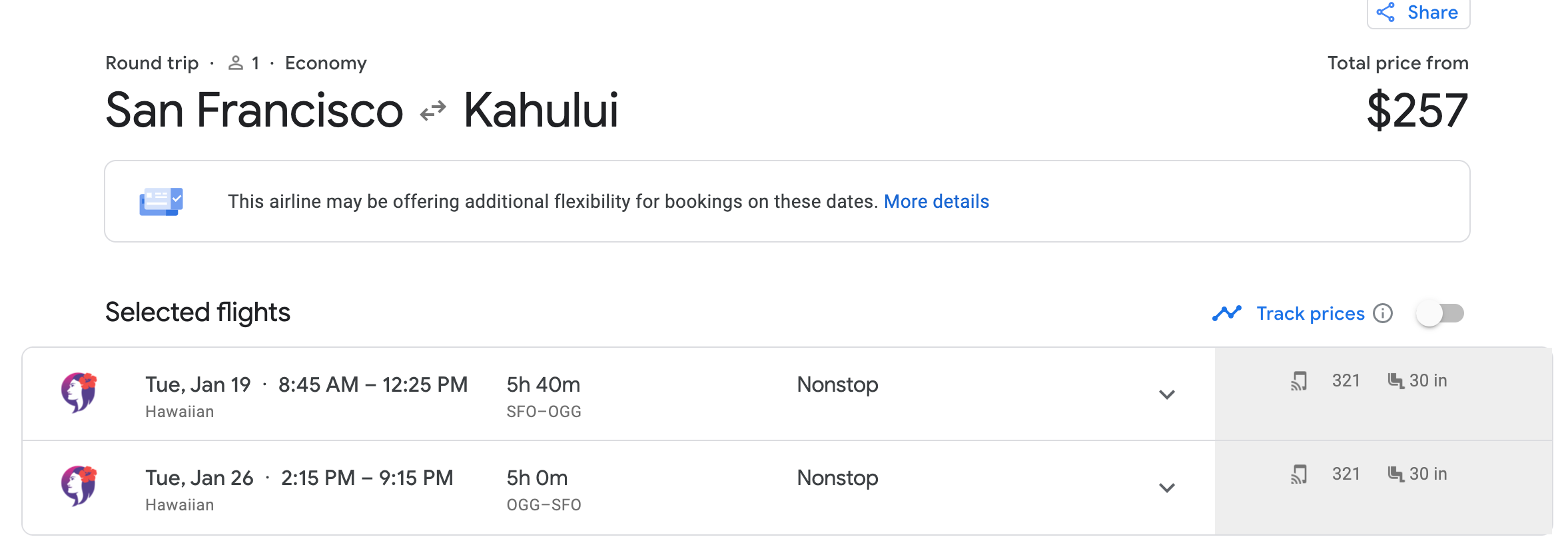Click the price tracking graph icon
This screenshot has width=1568, height=549.
(1226, 313)
